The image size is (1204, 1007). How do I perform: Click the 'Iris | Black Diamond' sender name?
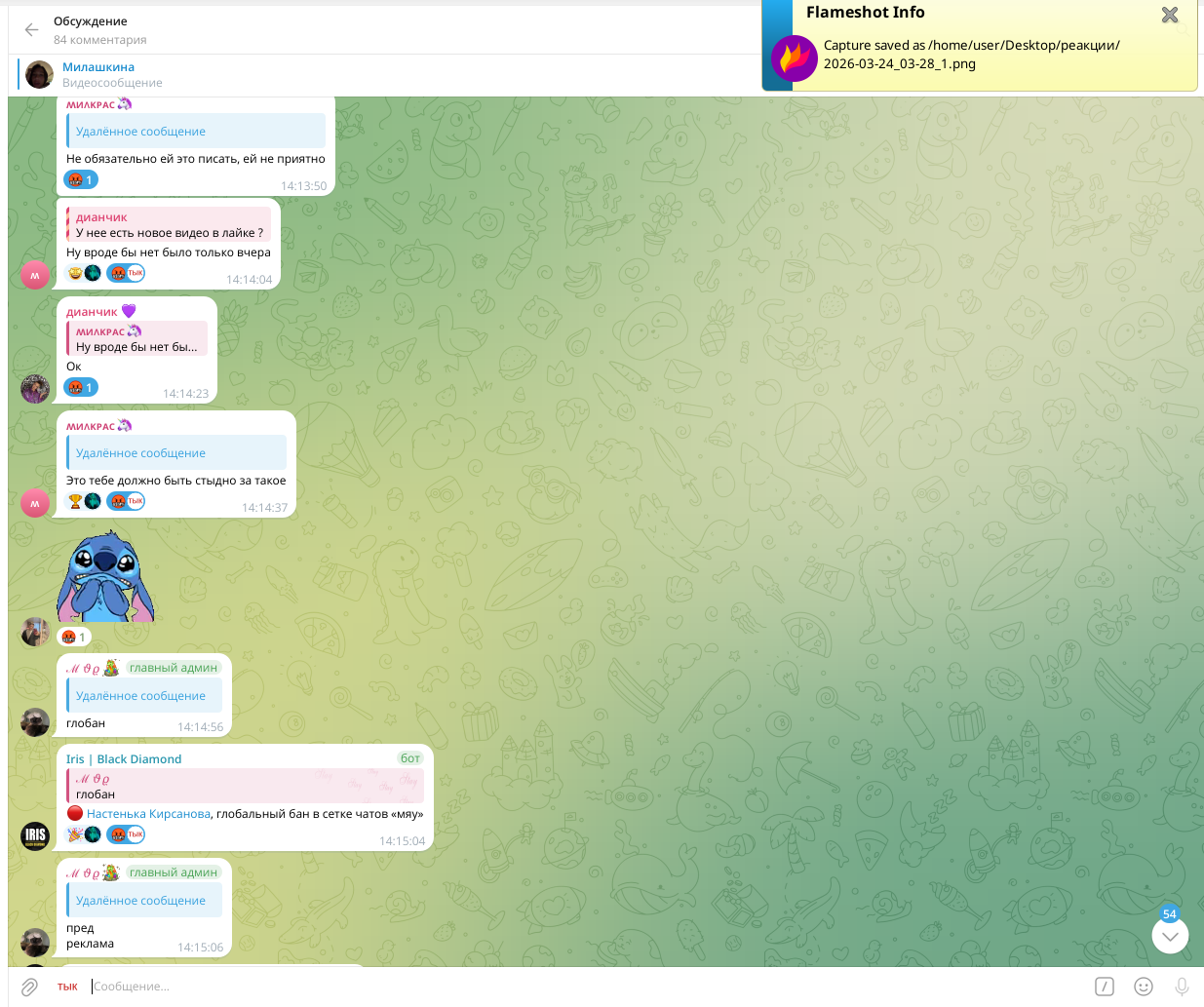tap(124, 759)
